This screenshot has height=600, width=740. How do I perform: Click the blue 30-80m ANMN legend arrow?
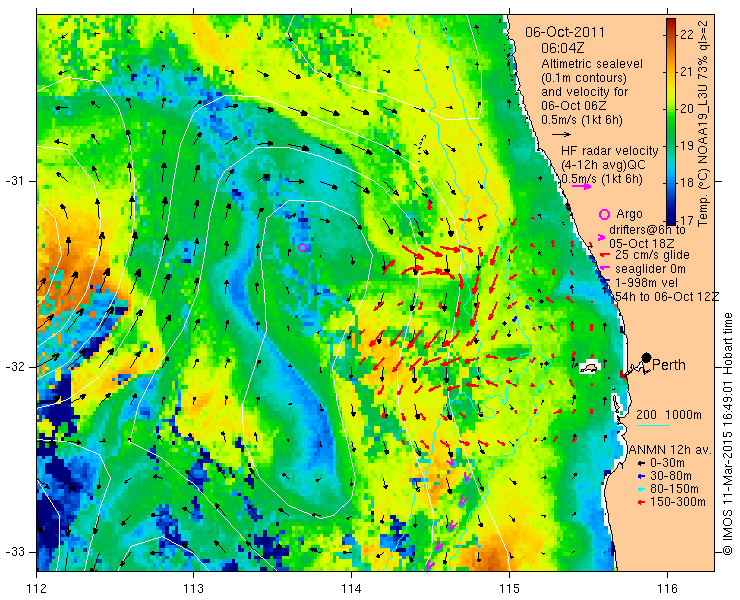tap(641, 476)
